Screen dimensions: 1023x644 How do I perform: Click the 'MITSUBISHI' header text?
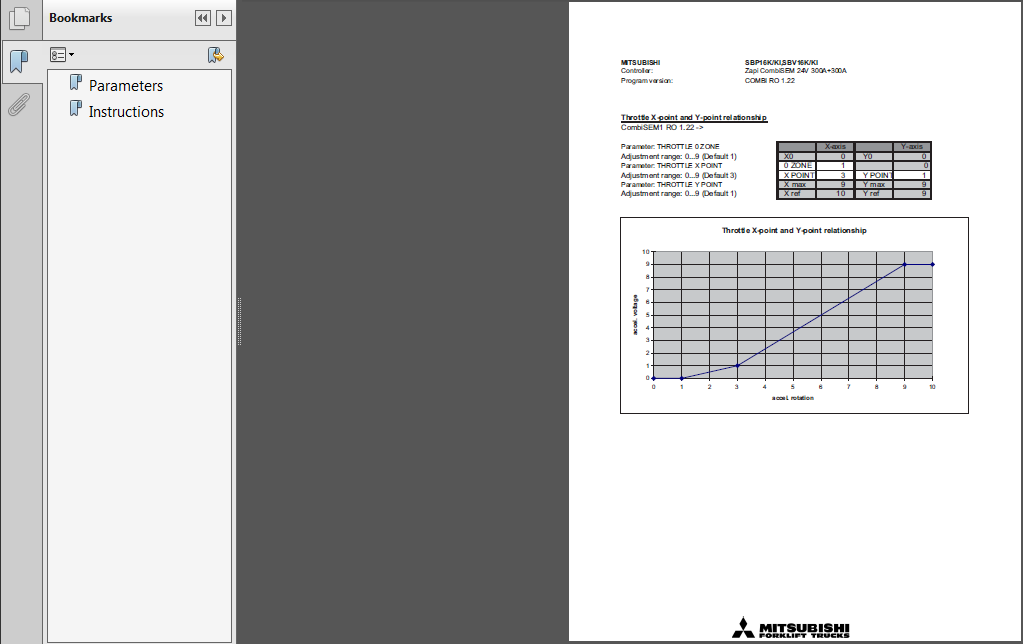point(640,63)
